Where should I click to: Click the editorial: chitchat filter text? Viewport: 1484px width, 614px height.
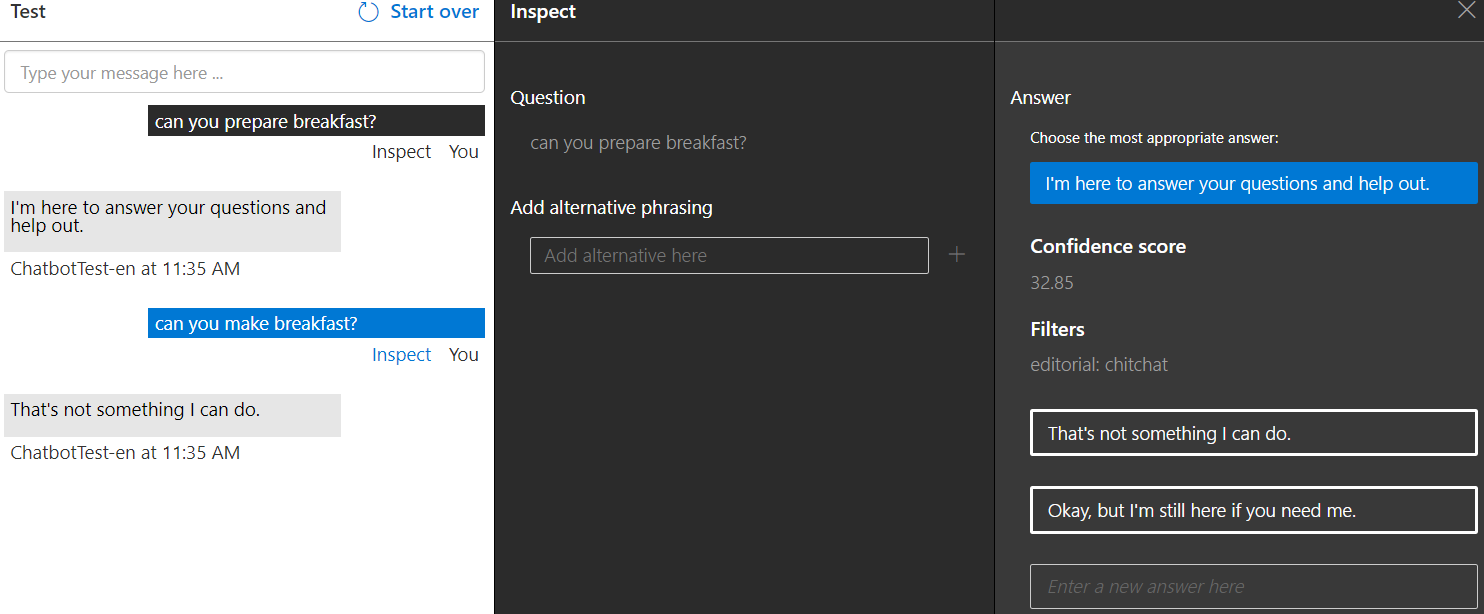pos(1099,365)
